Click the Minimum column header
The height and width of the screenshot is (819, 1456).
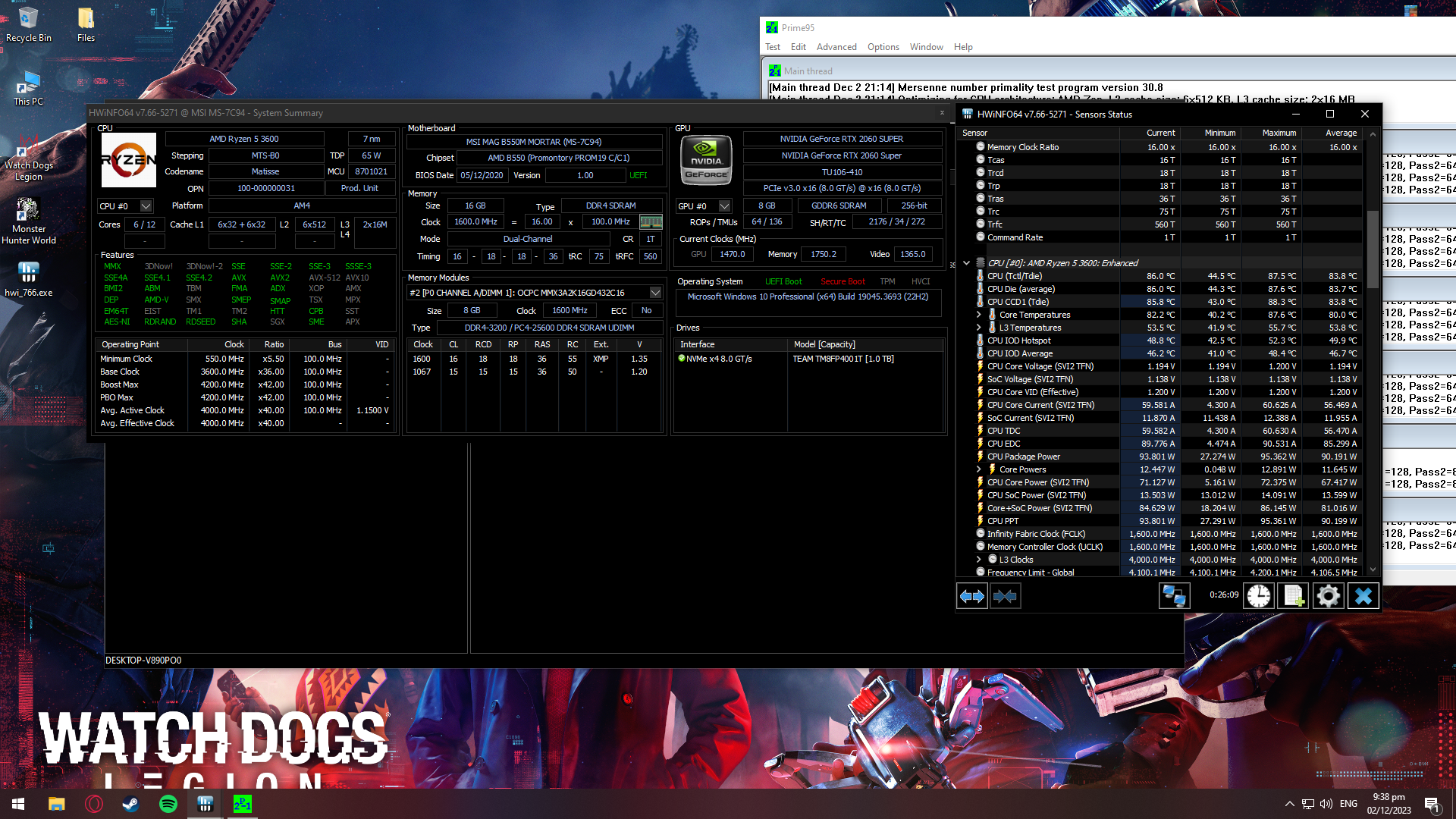coord(1210,133)
